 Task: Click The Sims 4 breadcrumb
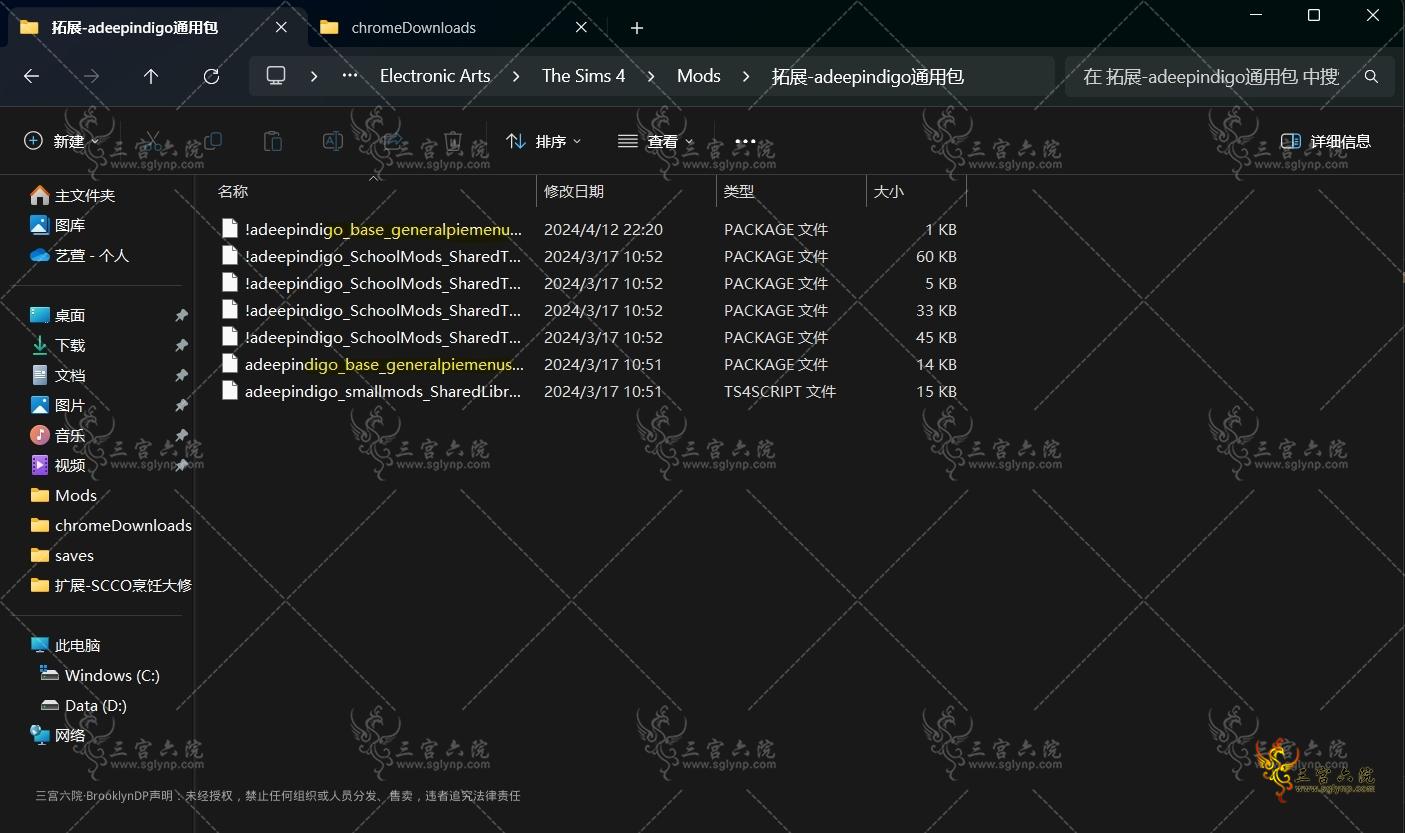point(583,76)
